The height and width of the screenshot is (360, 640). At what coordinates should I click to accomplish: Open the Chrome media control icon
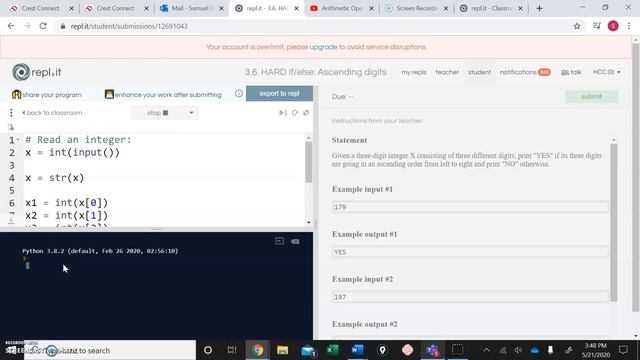[x=596, y=26]
